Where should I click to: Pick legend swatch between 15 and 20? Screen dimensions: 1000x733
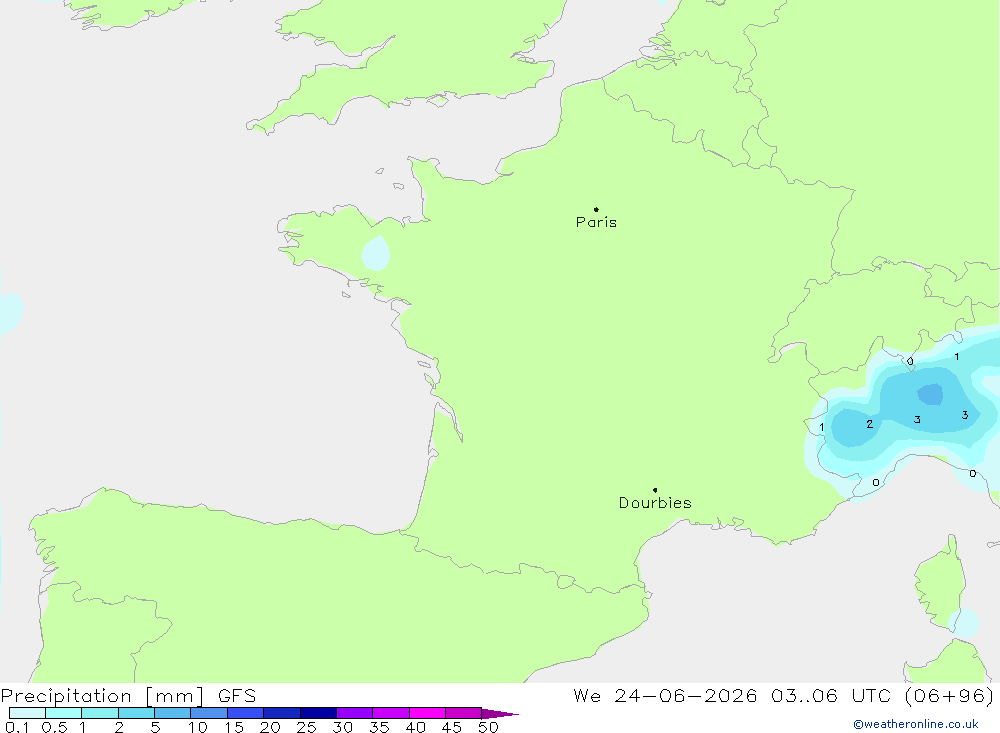246,713
